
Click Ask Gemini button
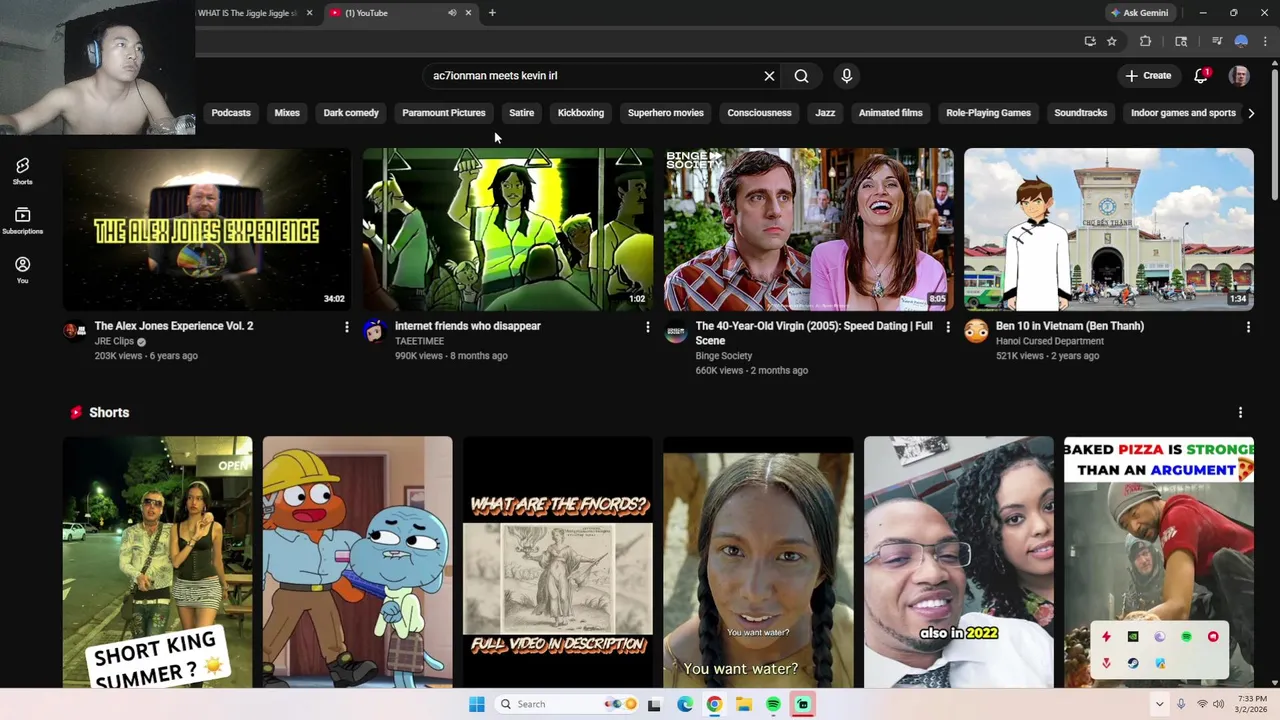tap(1139, 13)
